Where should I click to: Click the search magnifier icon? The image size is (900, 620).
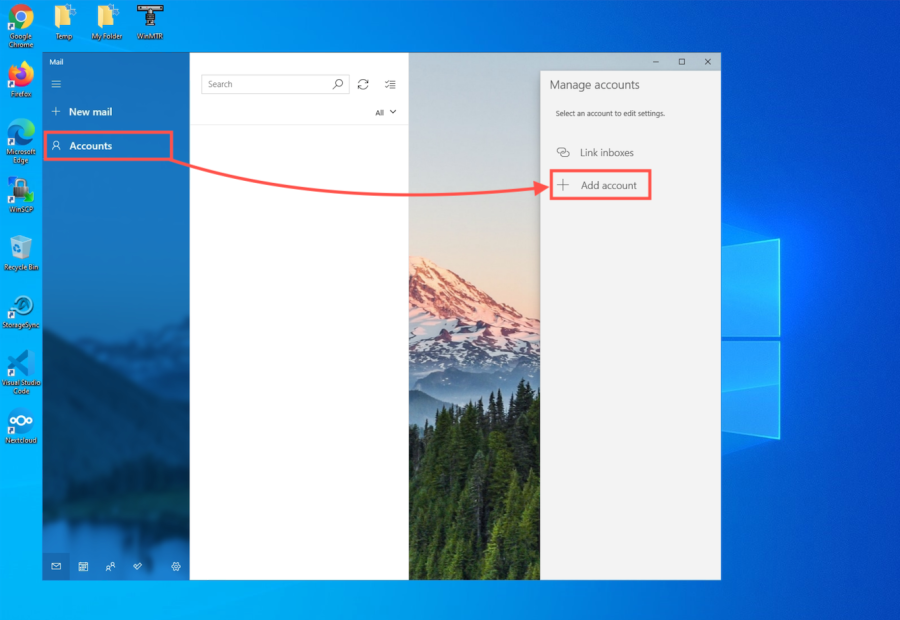click(x=338, y=85)
